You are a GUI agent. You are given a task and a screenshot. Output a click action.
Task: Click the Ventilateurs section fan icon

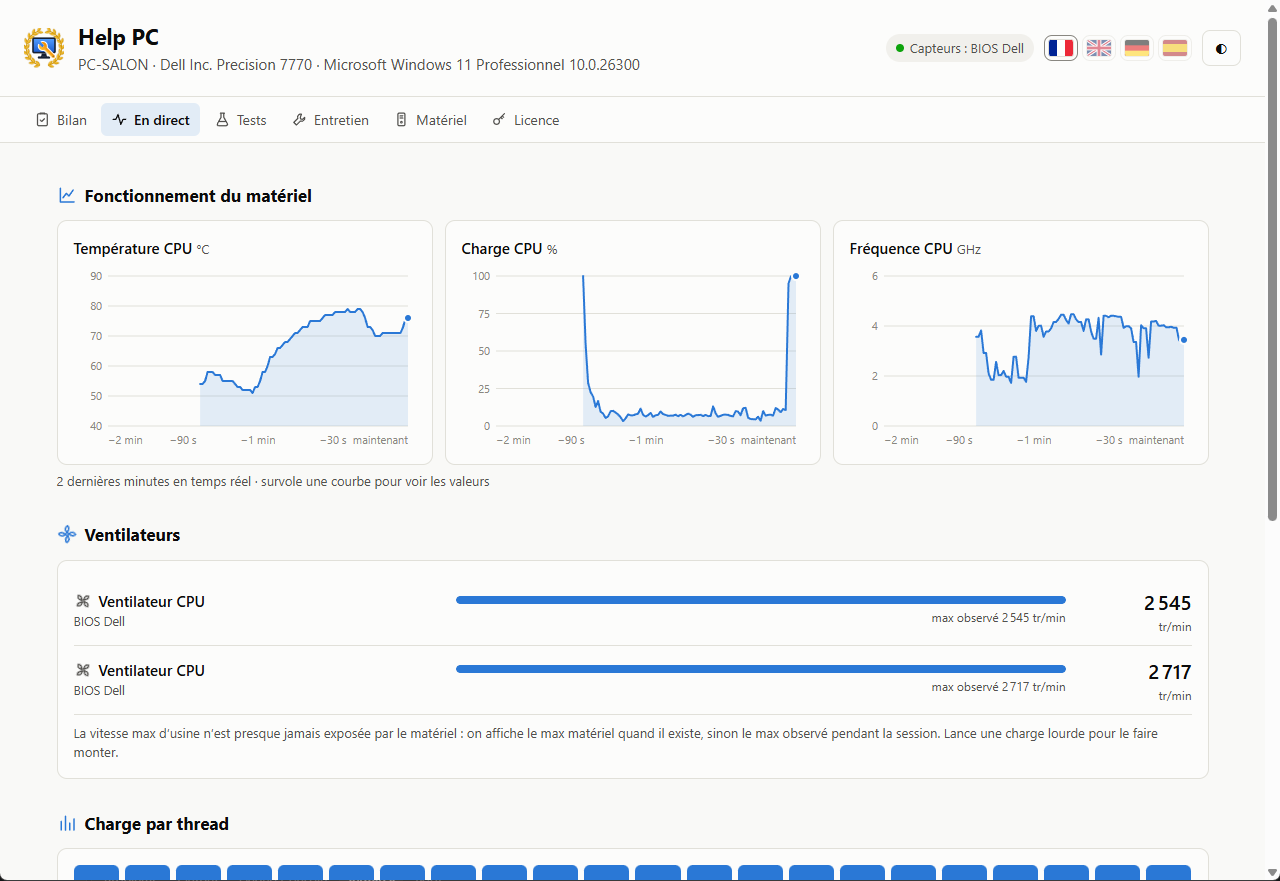tap(67, 535)
